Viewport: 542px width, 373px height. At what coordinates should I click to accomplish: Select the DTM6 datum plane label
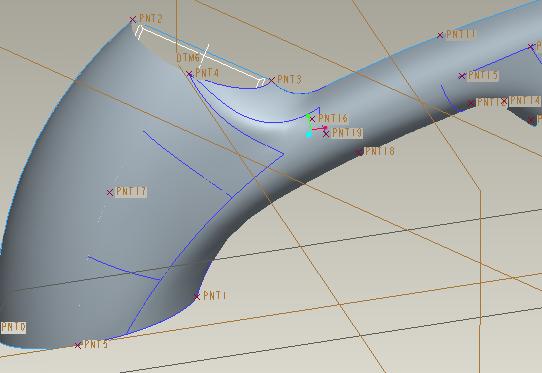pos(188,58)
